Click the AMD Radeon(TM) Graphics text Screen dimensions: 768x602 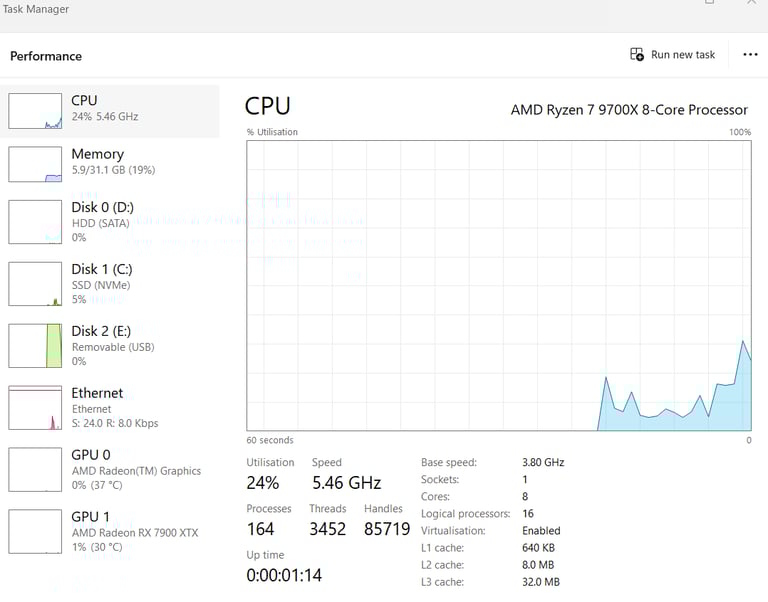click(136, 471)
